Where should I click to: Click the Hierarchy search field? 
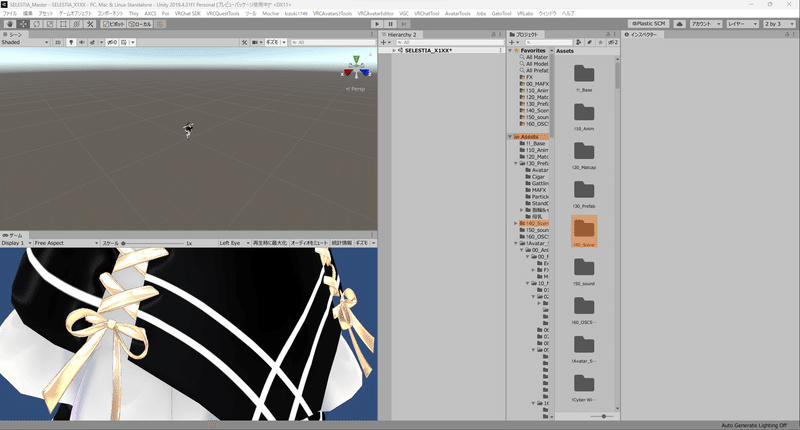448,42
